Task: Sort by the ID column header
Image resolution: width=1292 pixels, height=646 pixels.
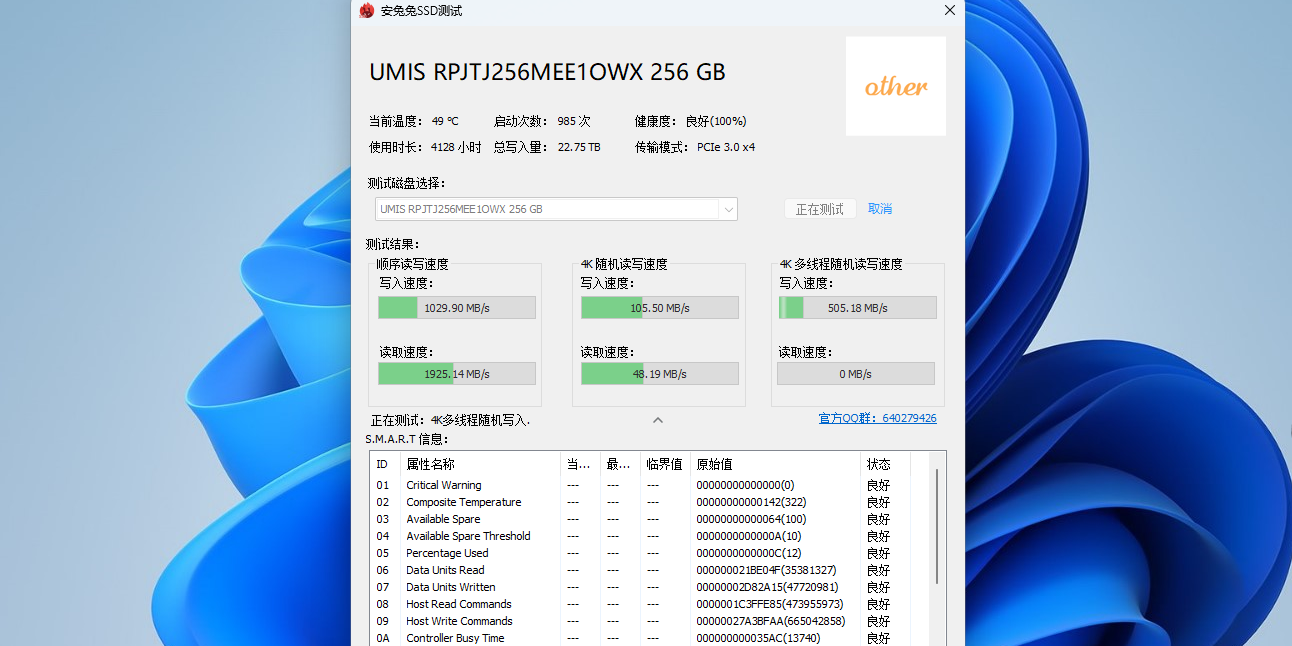Action: pyautogui.click(x=385, y=464)
